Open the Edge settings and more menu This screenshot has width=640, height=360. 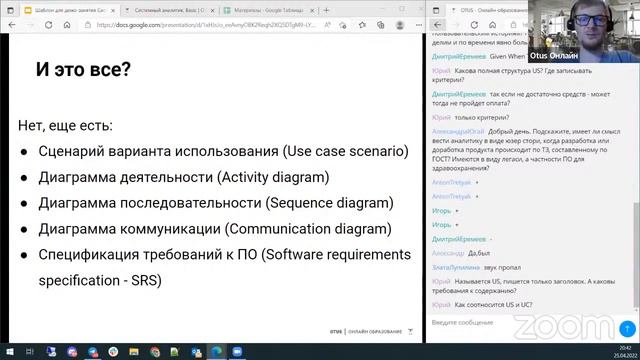pos(419,25)
